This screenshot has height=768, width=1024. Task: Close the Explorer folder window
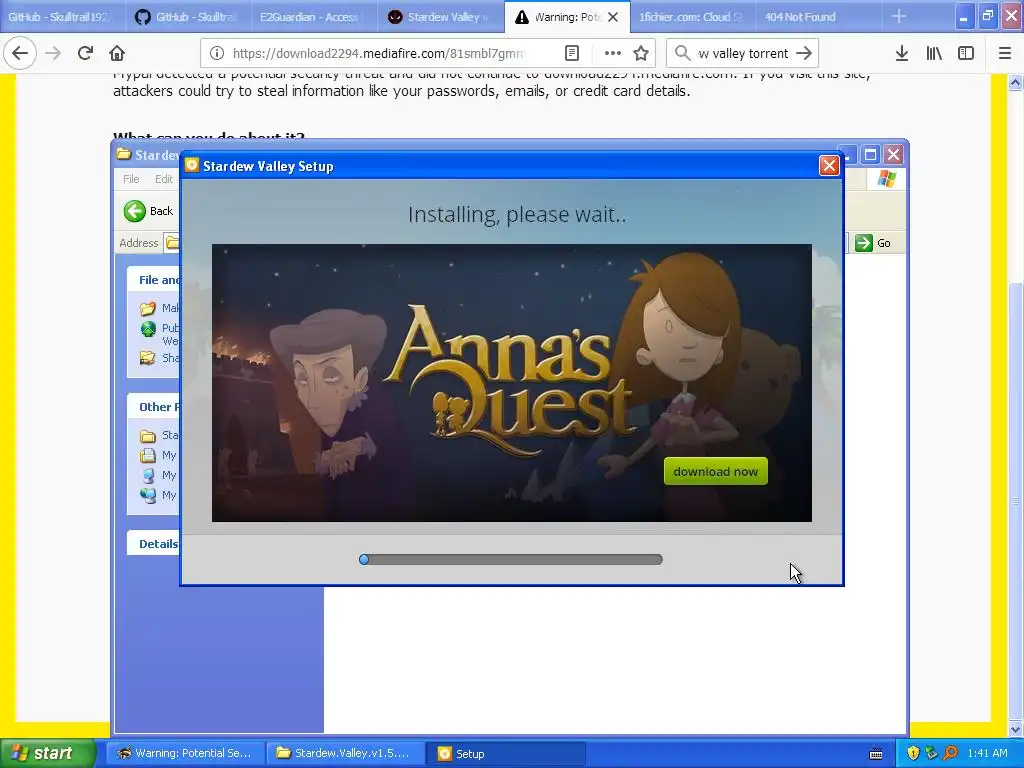pos(893,155)
